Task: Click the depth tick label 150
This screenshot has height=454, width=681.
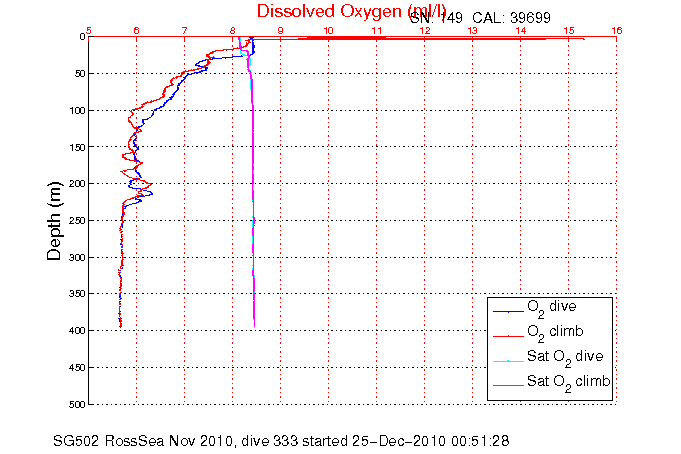Action: (x=77, y=147)
